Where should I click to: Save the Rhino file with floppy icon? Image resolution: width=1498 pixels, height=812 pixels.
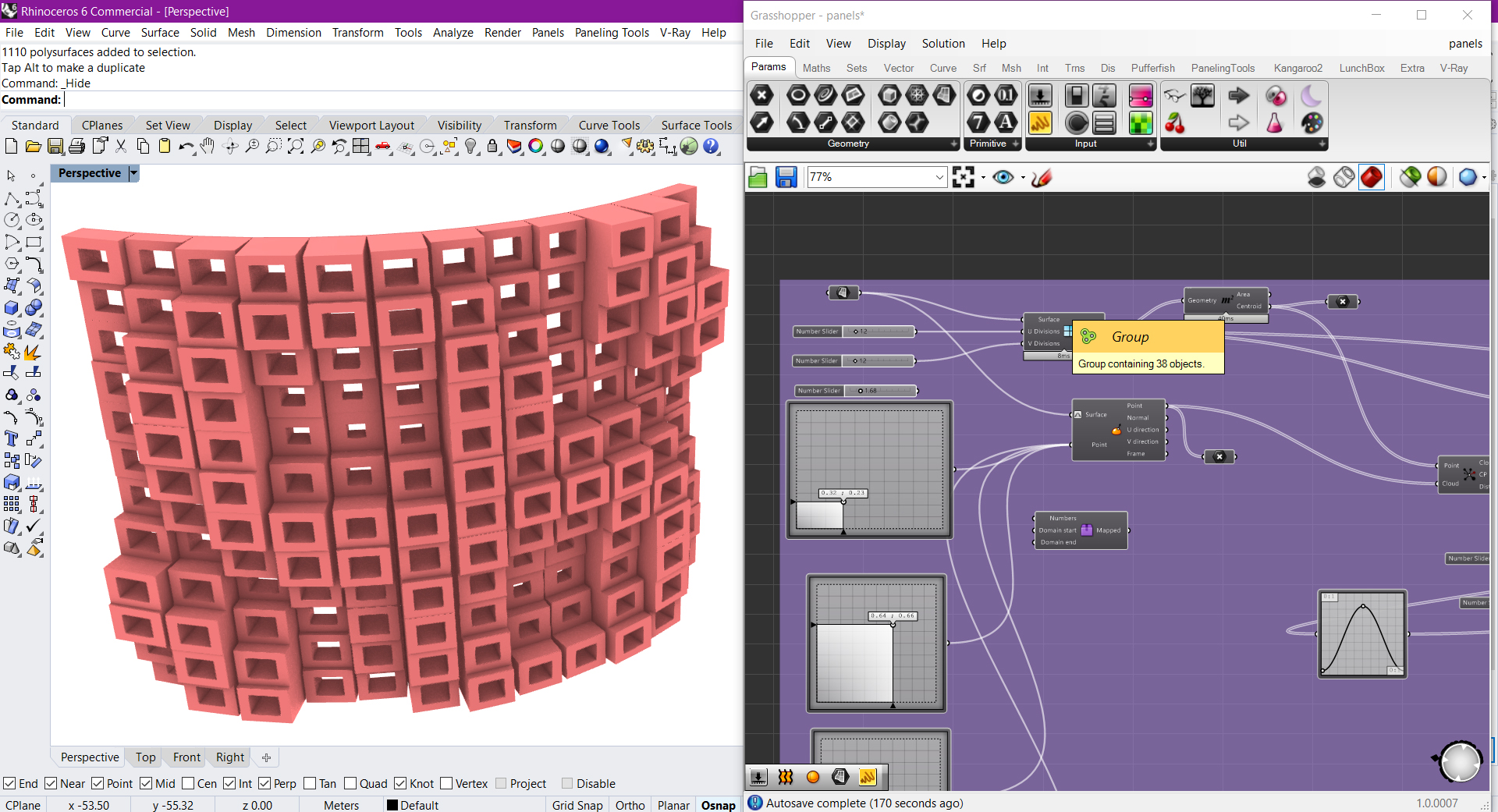(55, 147)
